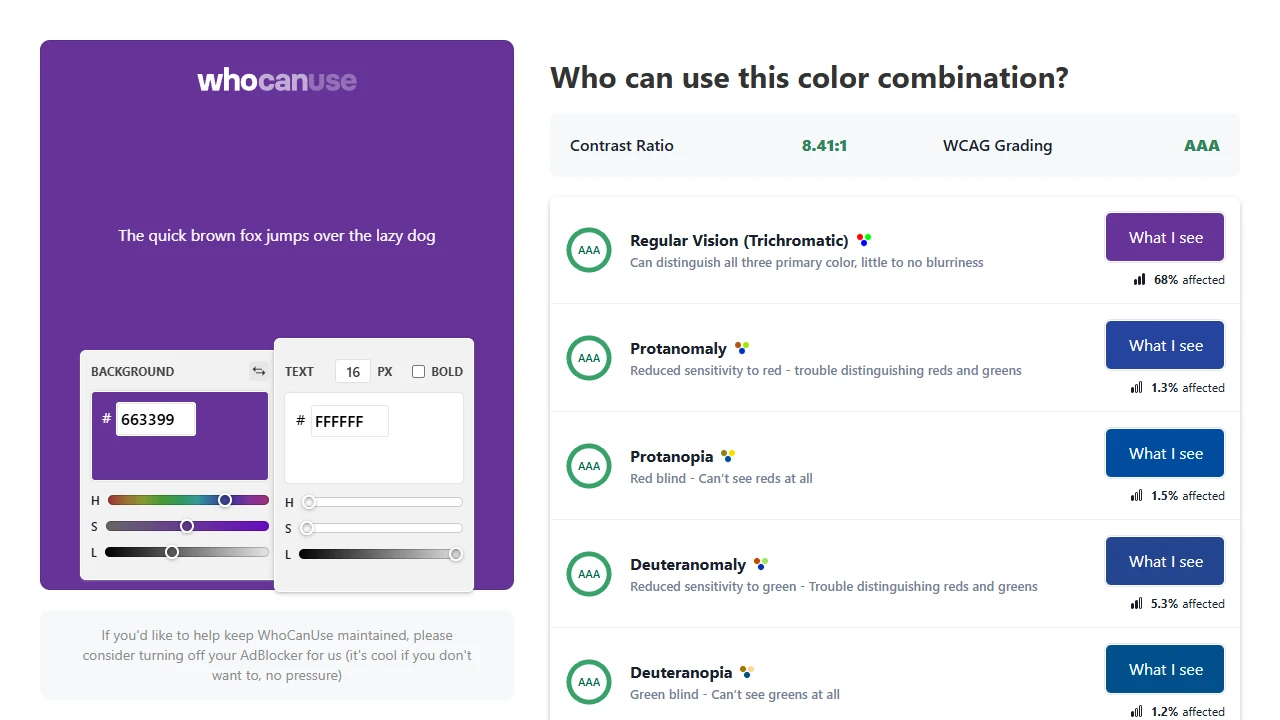This screenshot has width=1280, height=720.
Task: Click the bar chart icon near 68% affected
Action: (x=1141, y=280)
